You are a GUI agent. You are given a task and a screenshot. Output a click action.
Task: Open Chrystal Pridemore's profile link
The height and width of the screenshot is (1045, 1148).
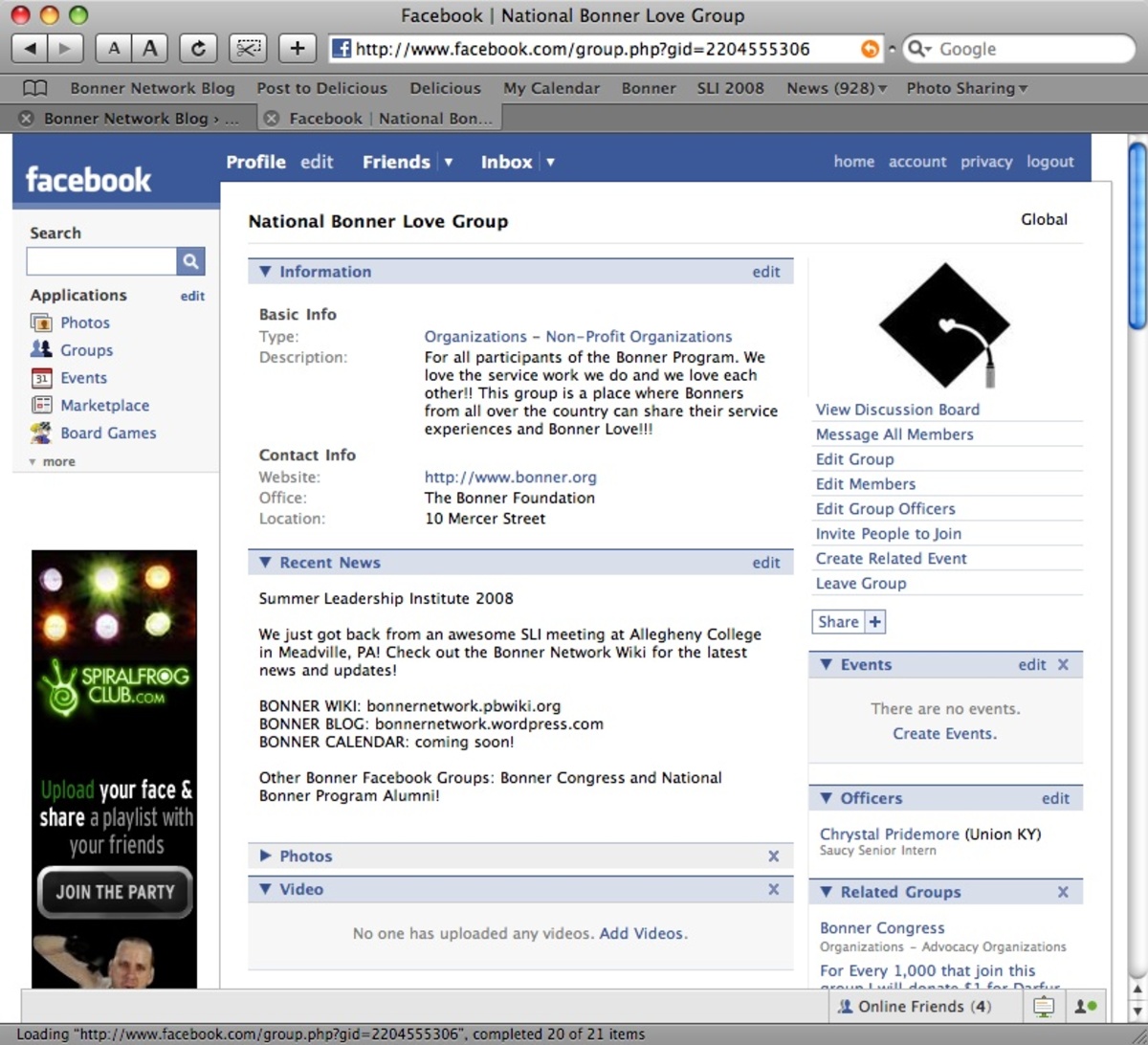click(x=890, y=834)
